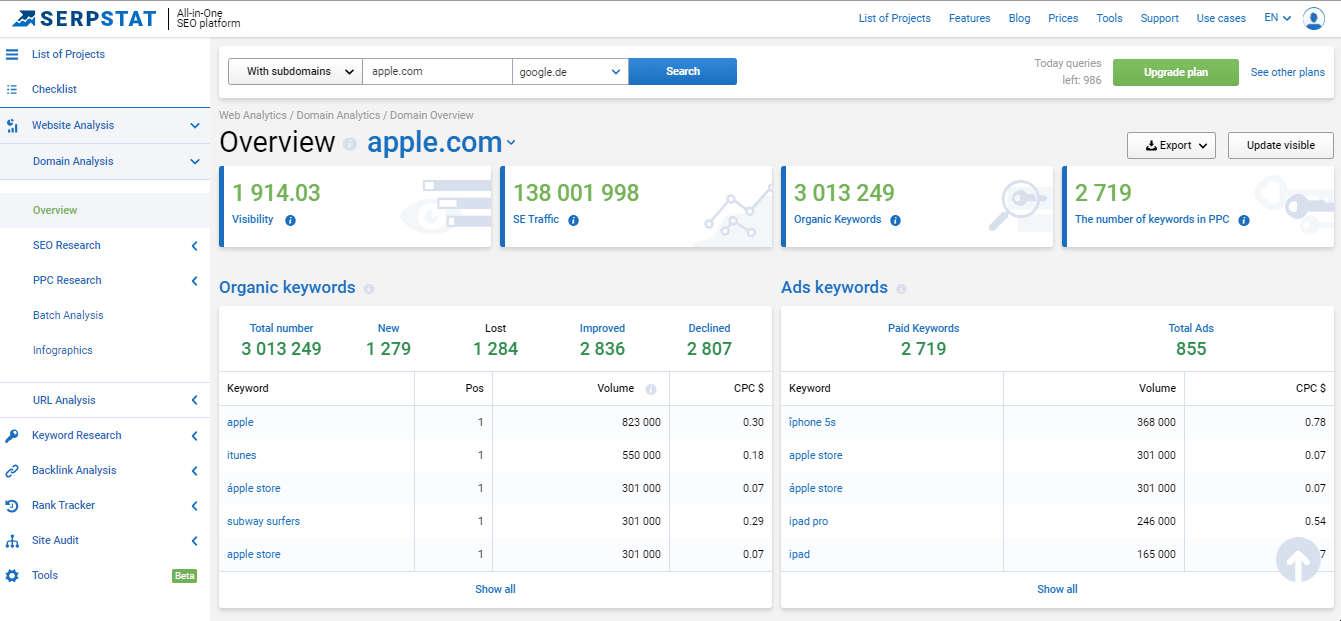The image size is (1341, 621).
Task: Click Show all under Ads keywords
Action: [x=1057, y=589]
